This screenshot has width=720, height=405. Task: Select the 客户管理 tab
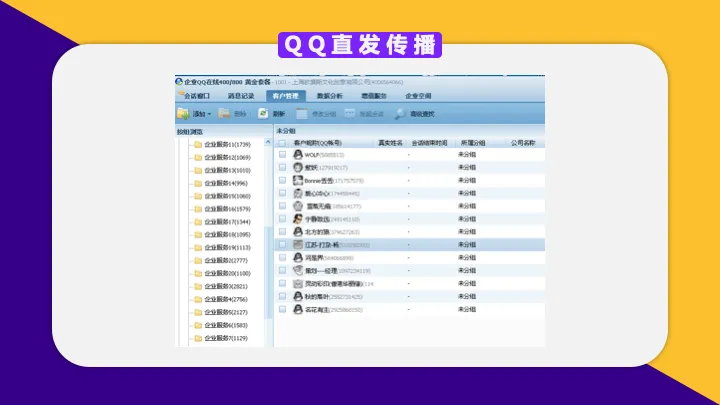(285, 96)
